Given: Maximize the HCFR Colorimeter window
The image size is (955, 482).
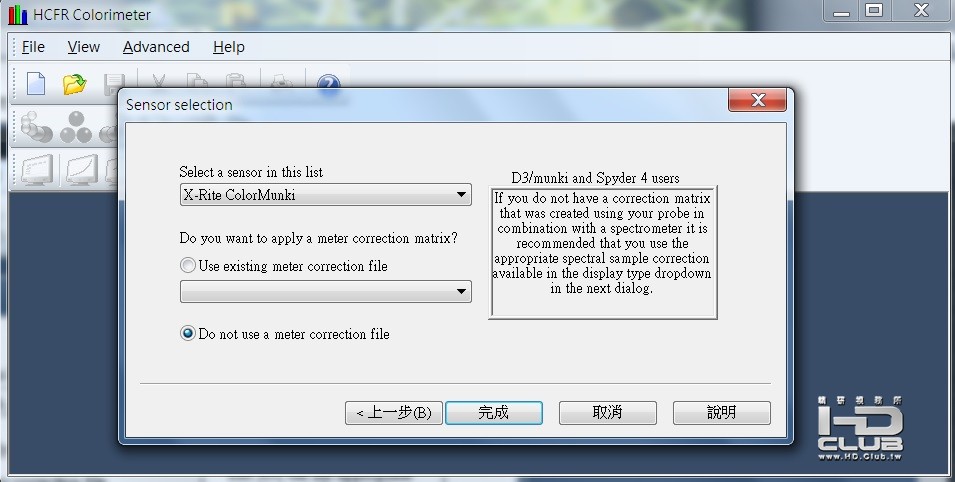Looking at the screenshot, I should (874, 11).
